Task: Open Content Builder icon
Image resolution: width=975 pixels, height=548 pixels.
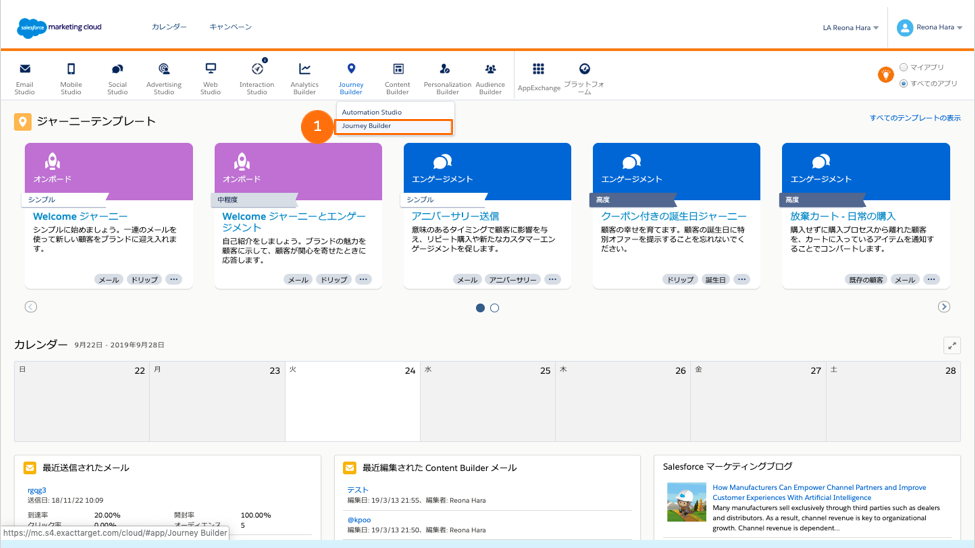Action: click(x=398, y=68)
